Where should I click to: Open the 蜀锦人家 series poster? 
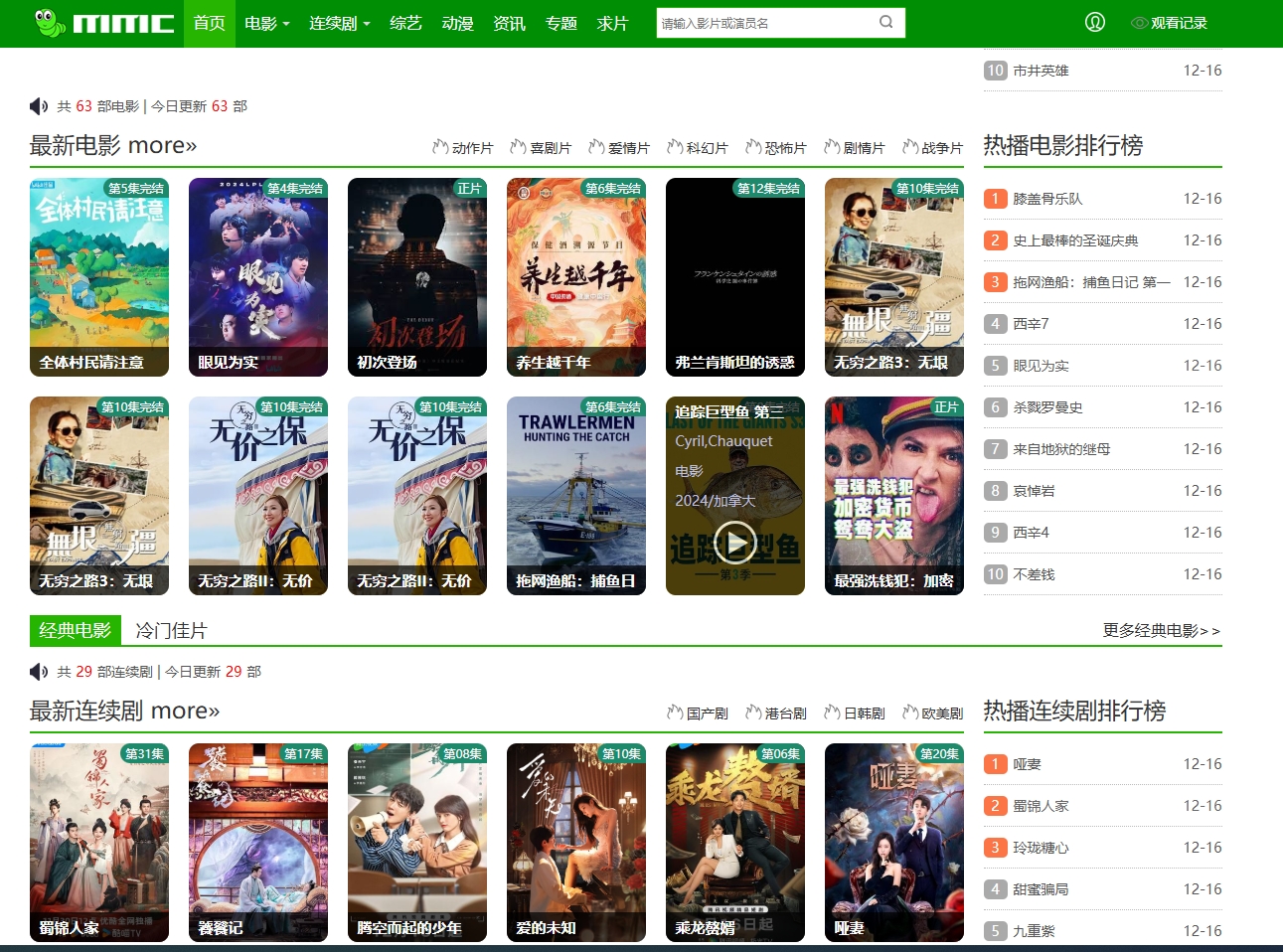tap(99, 843)
